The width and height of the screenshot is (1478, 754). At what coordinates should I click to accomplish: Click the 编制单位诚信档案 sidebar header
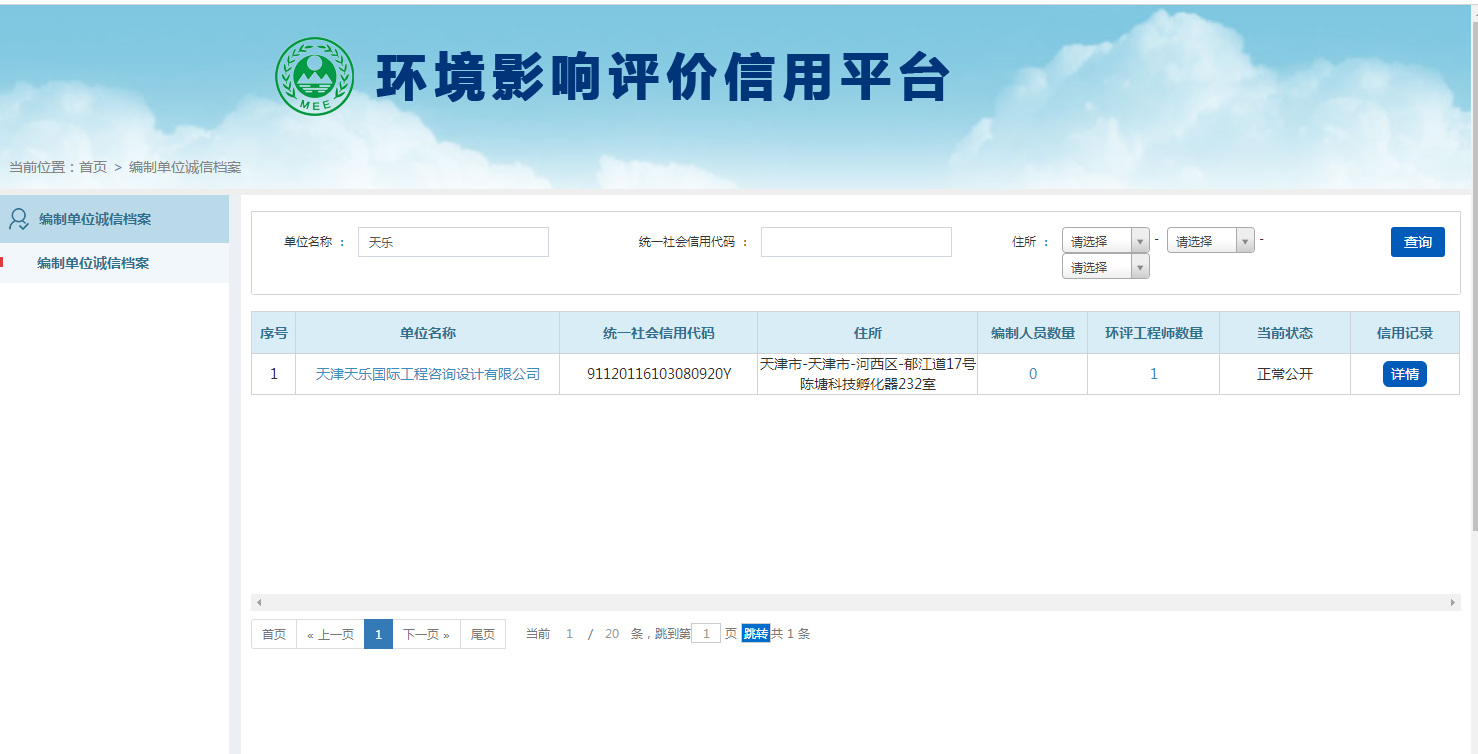[95, 219]
